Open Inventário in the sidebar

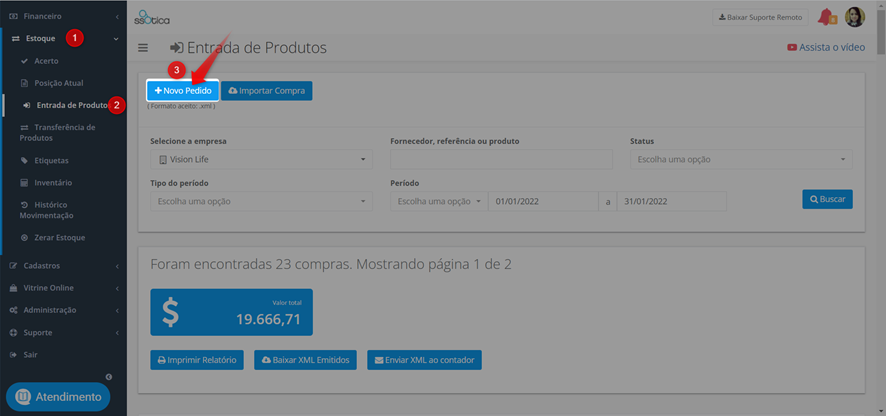coord(53,183)
